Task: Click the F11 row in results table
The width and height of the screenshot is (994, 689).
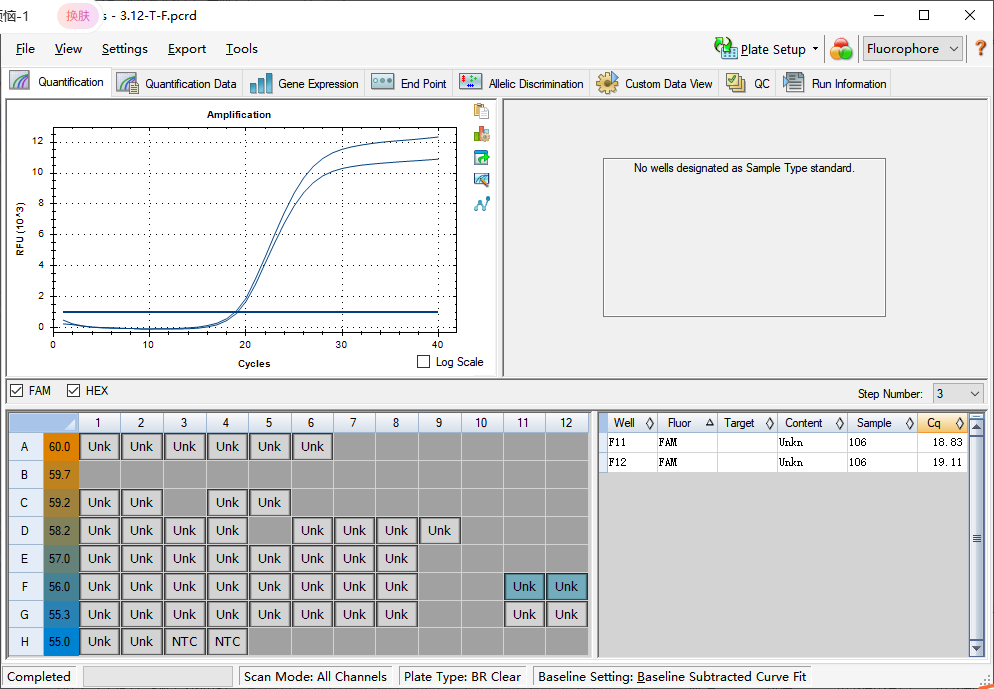Action: (x=784, y=442)
